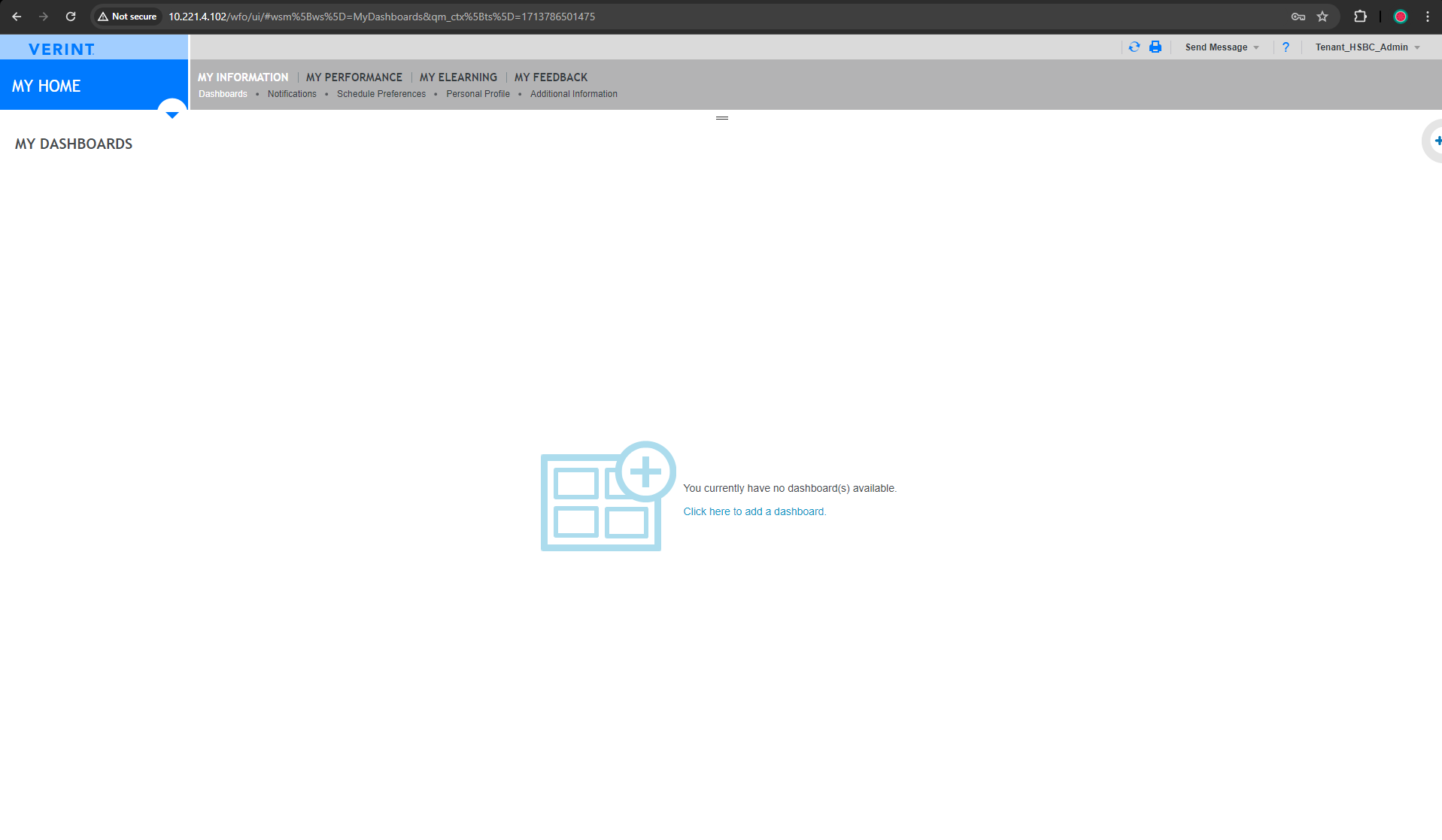Open Chrome three-dot menu
The image size is (1442, 840).
coord(1428,17)
